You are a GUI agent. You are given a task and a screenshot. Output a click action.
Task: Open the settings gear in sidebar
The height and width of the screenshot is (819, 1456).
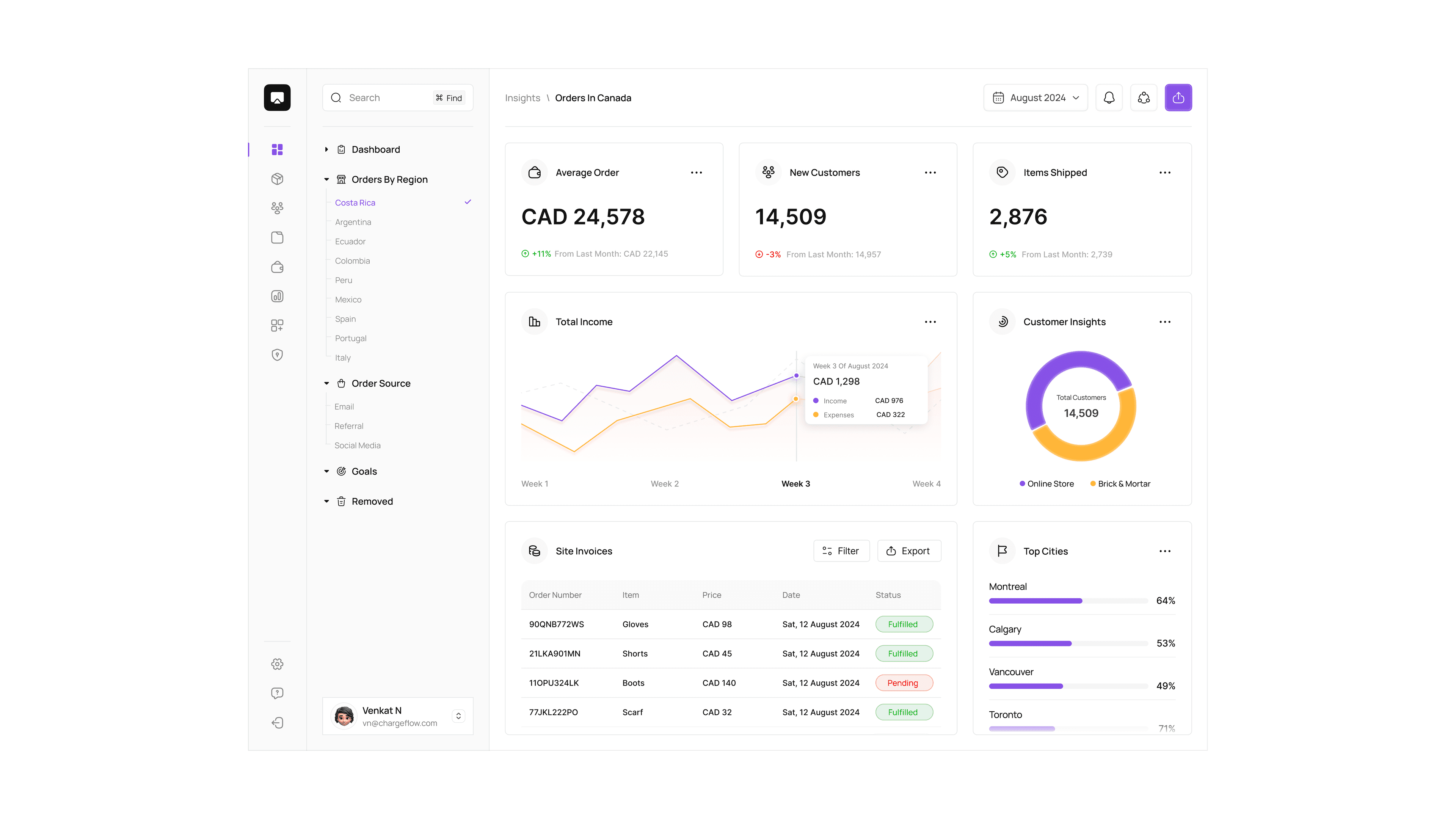277,664
